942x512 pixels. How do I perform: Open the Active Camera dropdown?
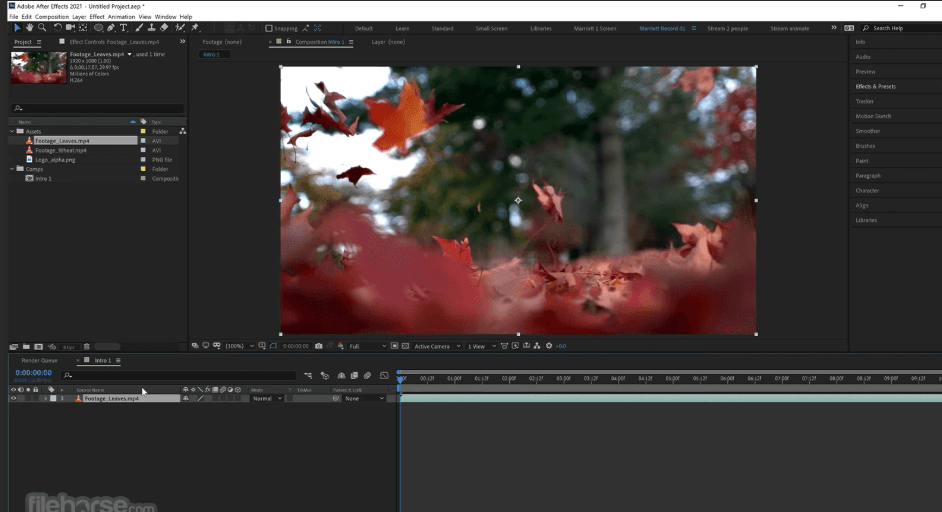click(x=437, y=346)
